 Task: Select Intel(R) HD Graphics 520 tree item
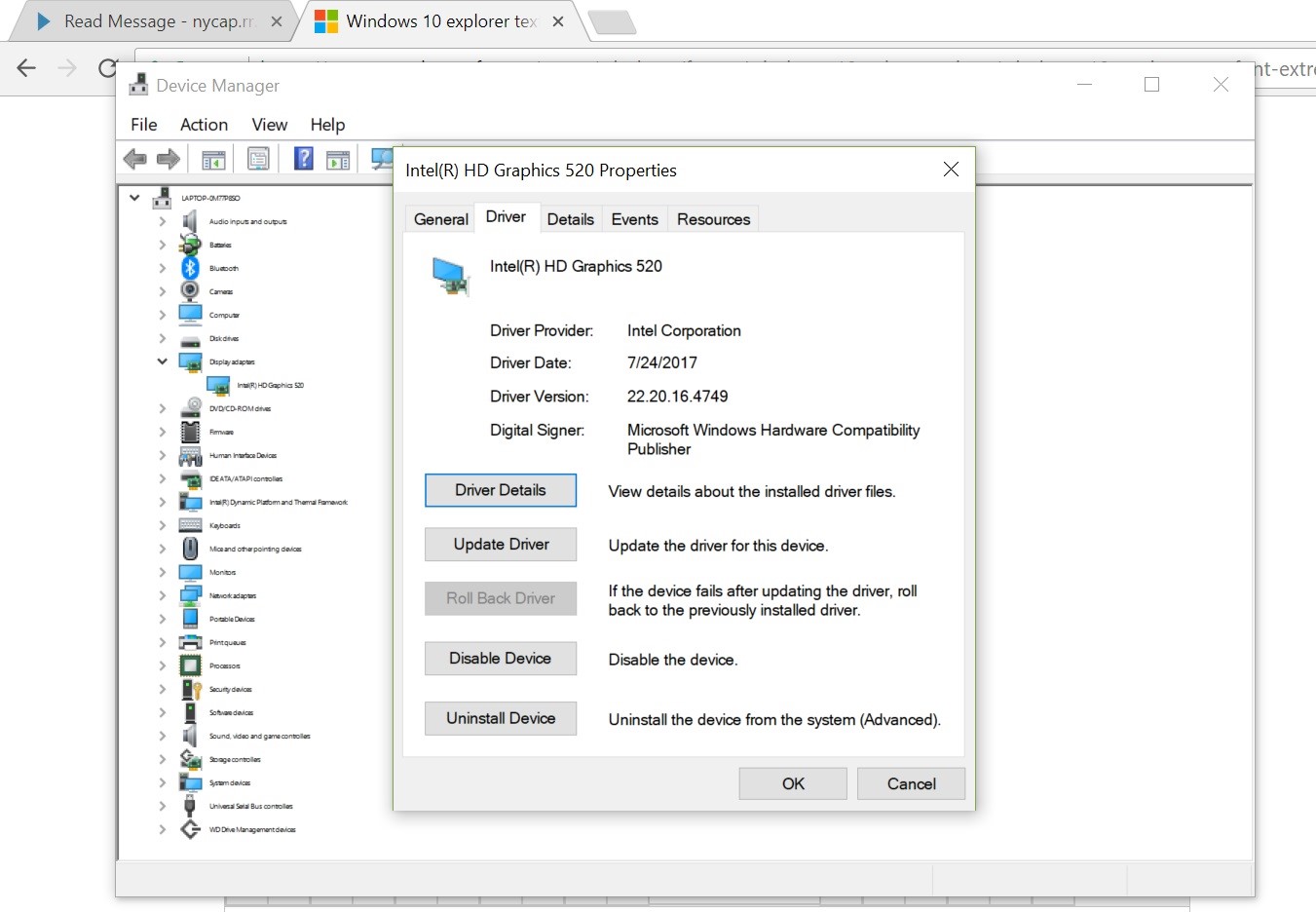point(270,385)
